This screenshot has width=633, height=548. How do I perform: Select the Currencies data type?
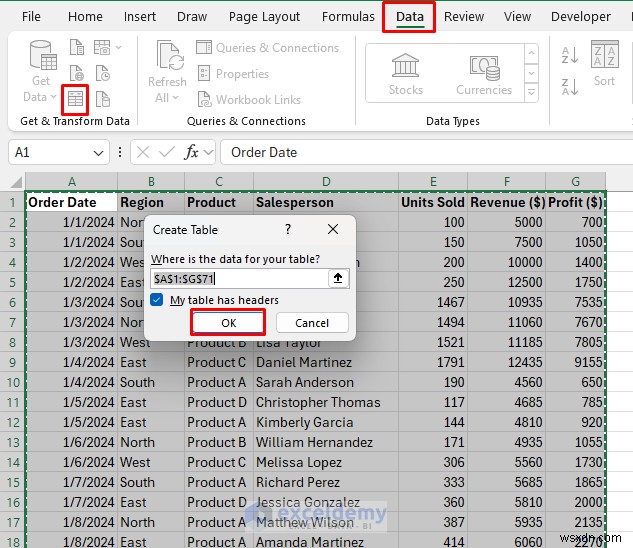click(484, 74)
